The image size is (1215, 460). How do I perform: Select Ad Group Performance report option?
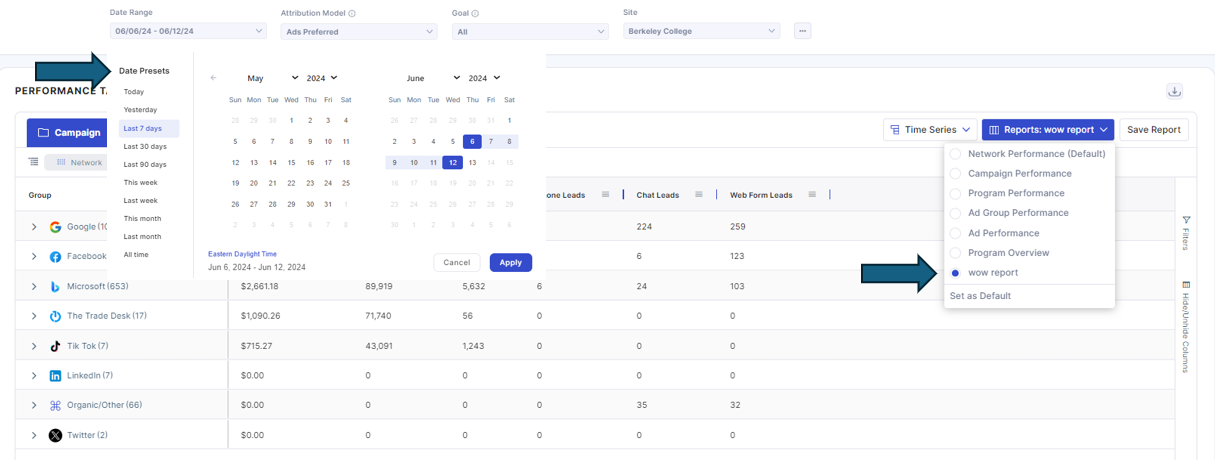point(1009,213)
